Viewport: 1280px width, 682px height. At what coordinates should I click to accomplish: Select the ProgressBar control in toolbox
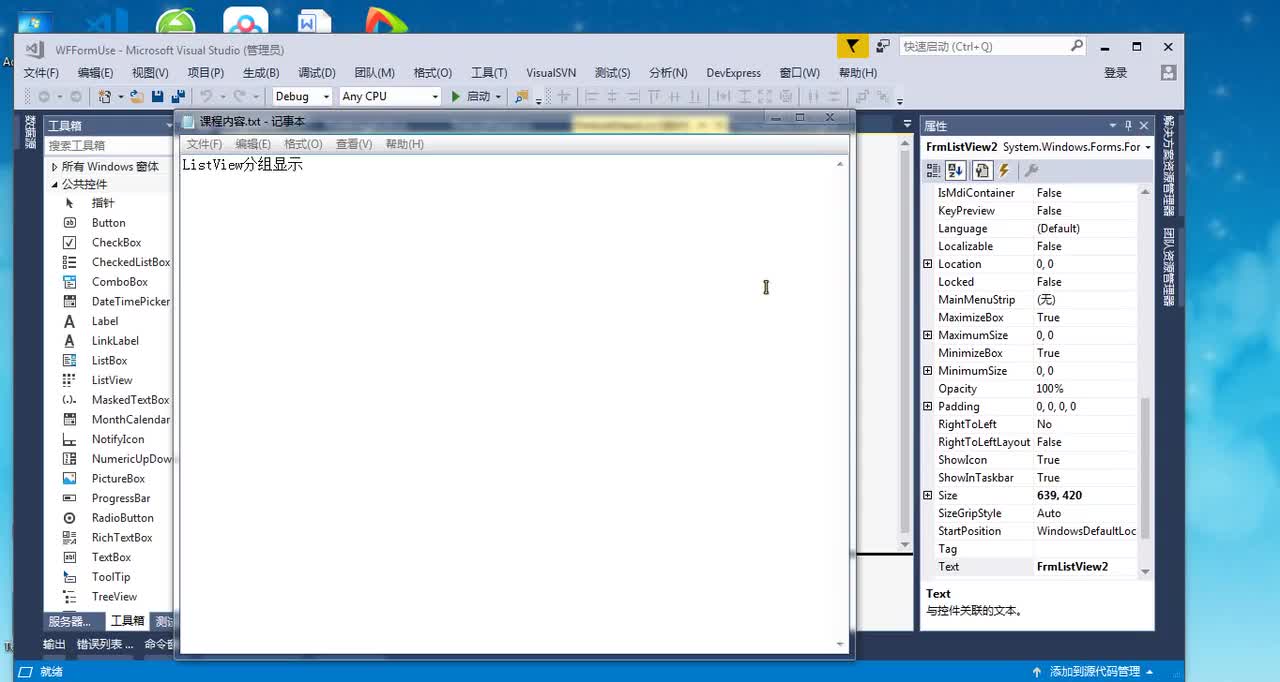point(121,498)
